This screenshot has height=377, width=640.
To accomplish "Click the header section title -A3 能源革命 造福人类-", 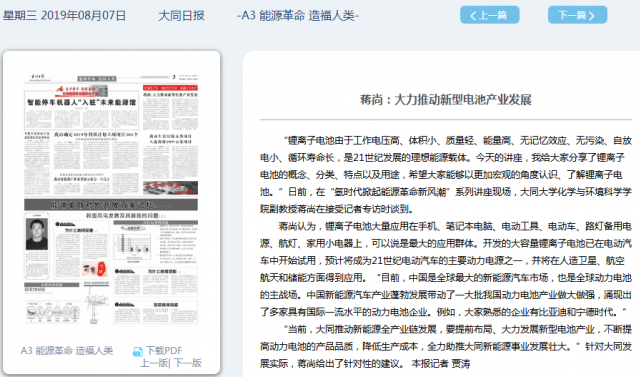I will (x=298, y=16).
